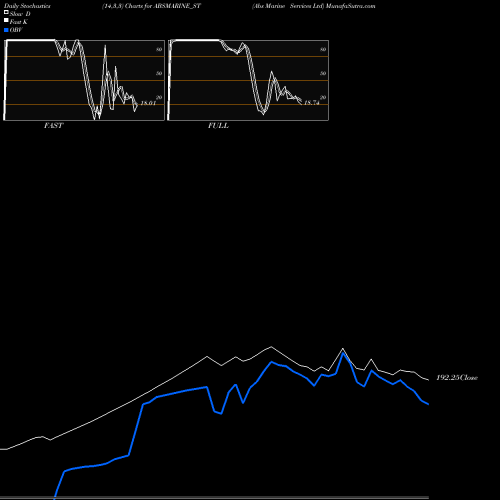Click the 18.01 value in FAST chart
This screenshot has width=500, height=500.
(x=148, y=103)
